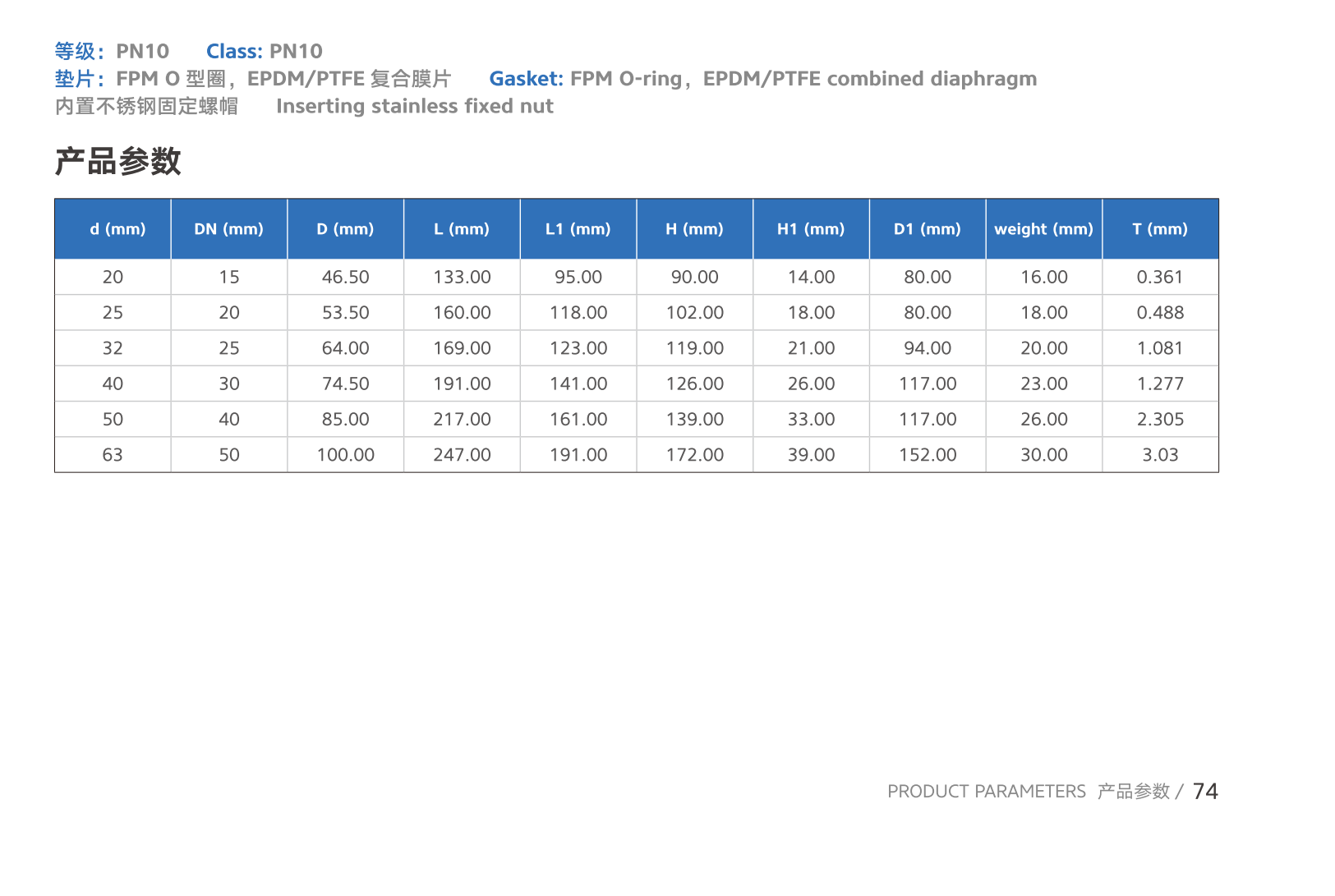Select the cell with value 63
The width and height of the screenshot is (1335, 896).
tap(113, 455)
